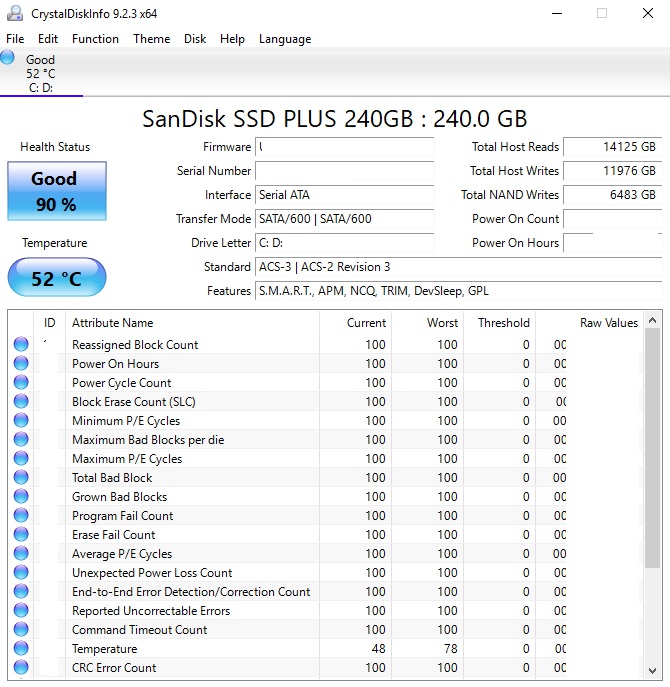Click status orb for Unexpected Power Loss Count
This screenshot has width=670, height=687.
click(x=21, y=572)
